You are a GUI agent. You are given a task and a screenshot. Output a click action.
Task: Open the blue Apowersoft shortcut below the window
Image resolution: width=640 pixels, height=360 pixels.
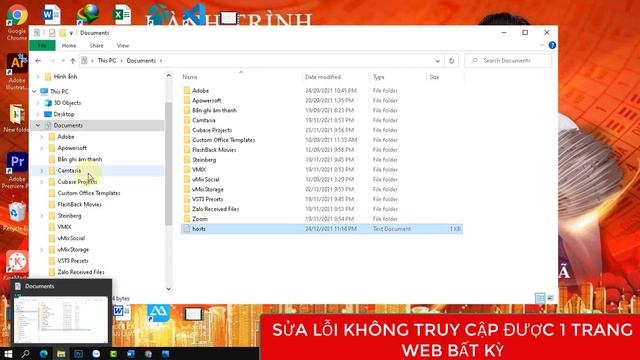tap(158, 313)
